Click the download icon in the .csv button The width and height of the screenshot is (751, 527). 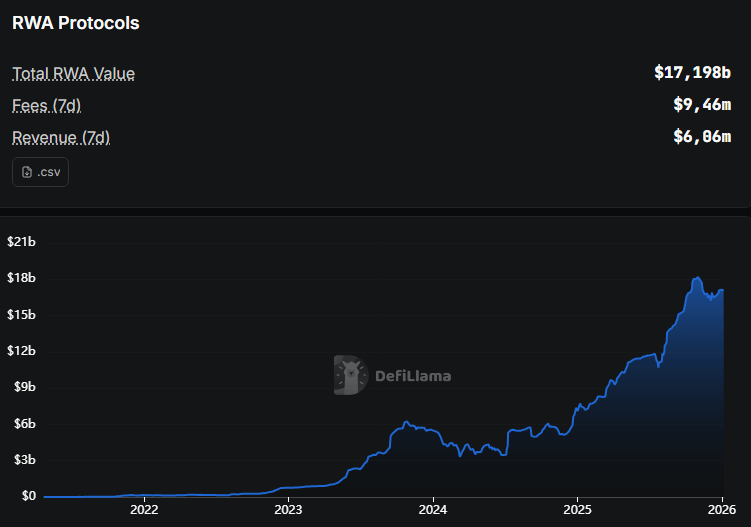tap(27, 172)
